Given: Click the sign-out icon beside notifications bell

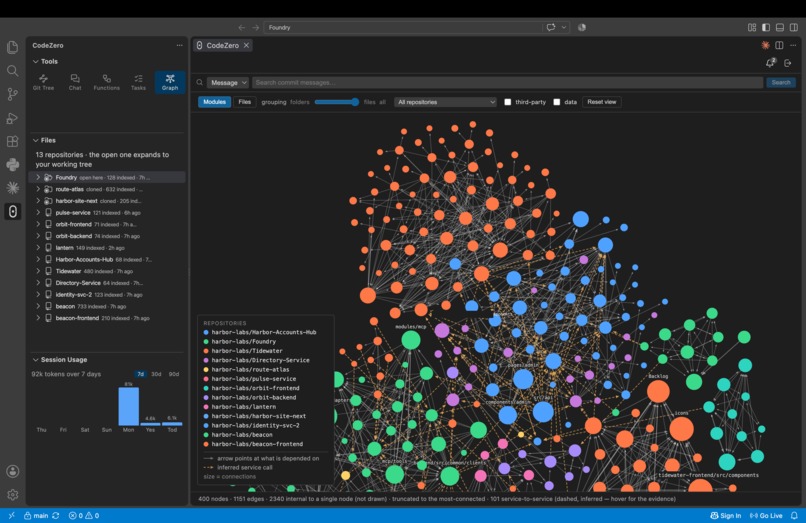Looking at the screenshot, I should (787, 63).
